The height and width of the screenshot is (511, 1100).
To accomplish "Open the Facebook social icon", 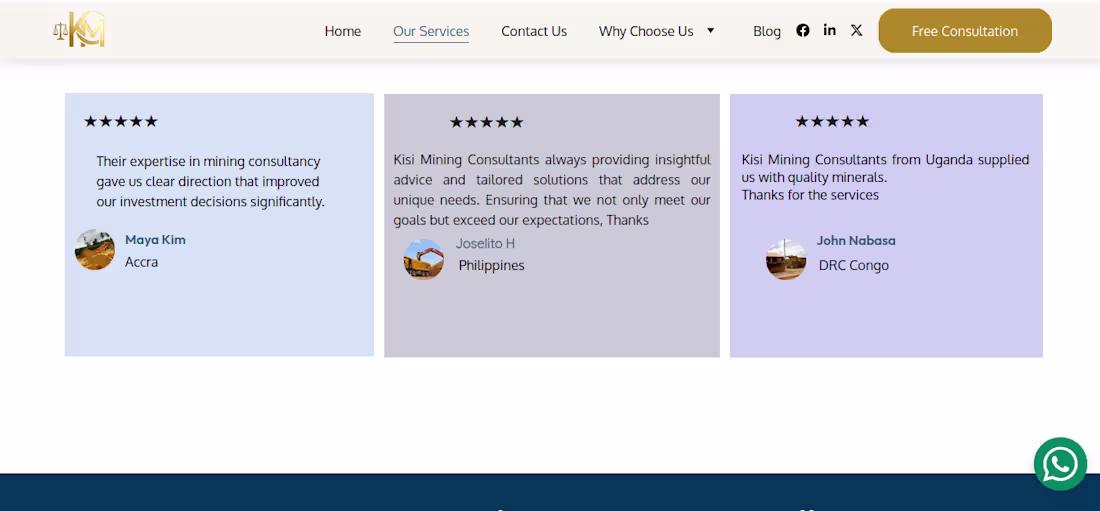I will pos(803,30).
